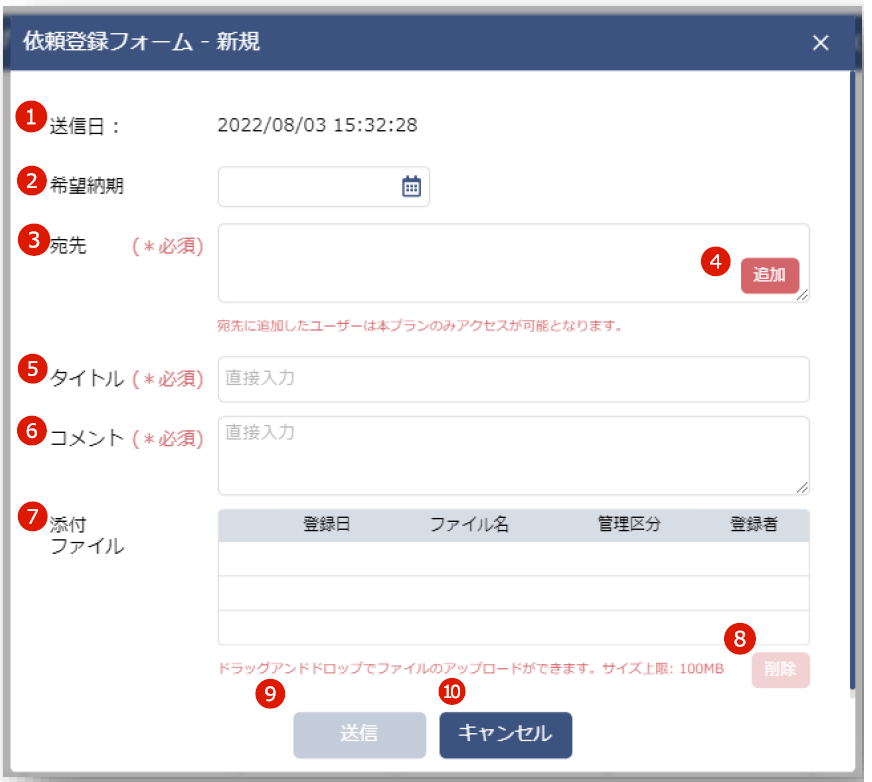Click the タイトル input field

coord(513,379)
